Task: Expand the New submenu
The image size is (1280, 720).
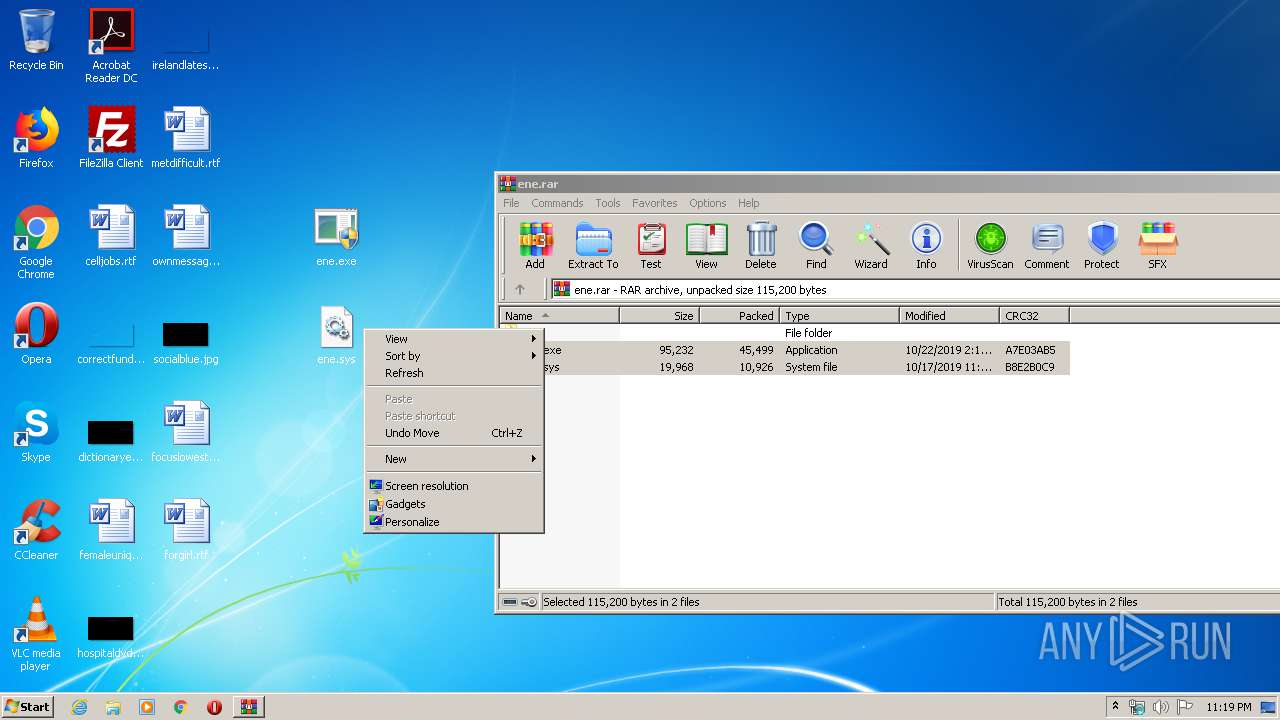Action: pos(454,459)
